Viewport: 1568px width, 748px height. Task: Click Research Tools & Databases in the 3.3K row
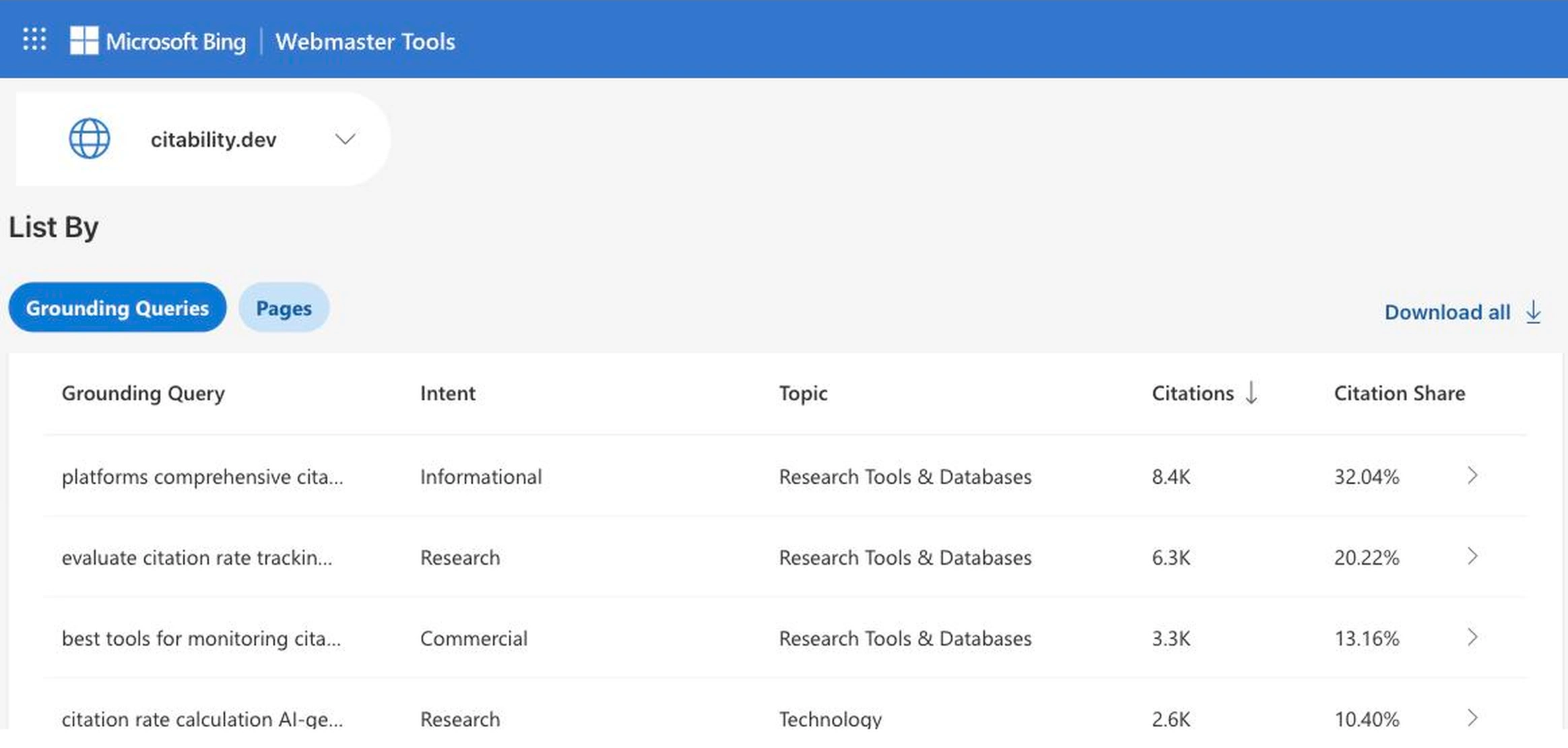click(x=905, y=638)
